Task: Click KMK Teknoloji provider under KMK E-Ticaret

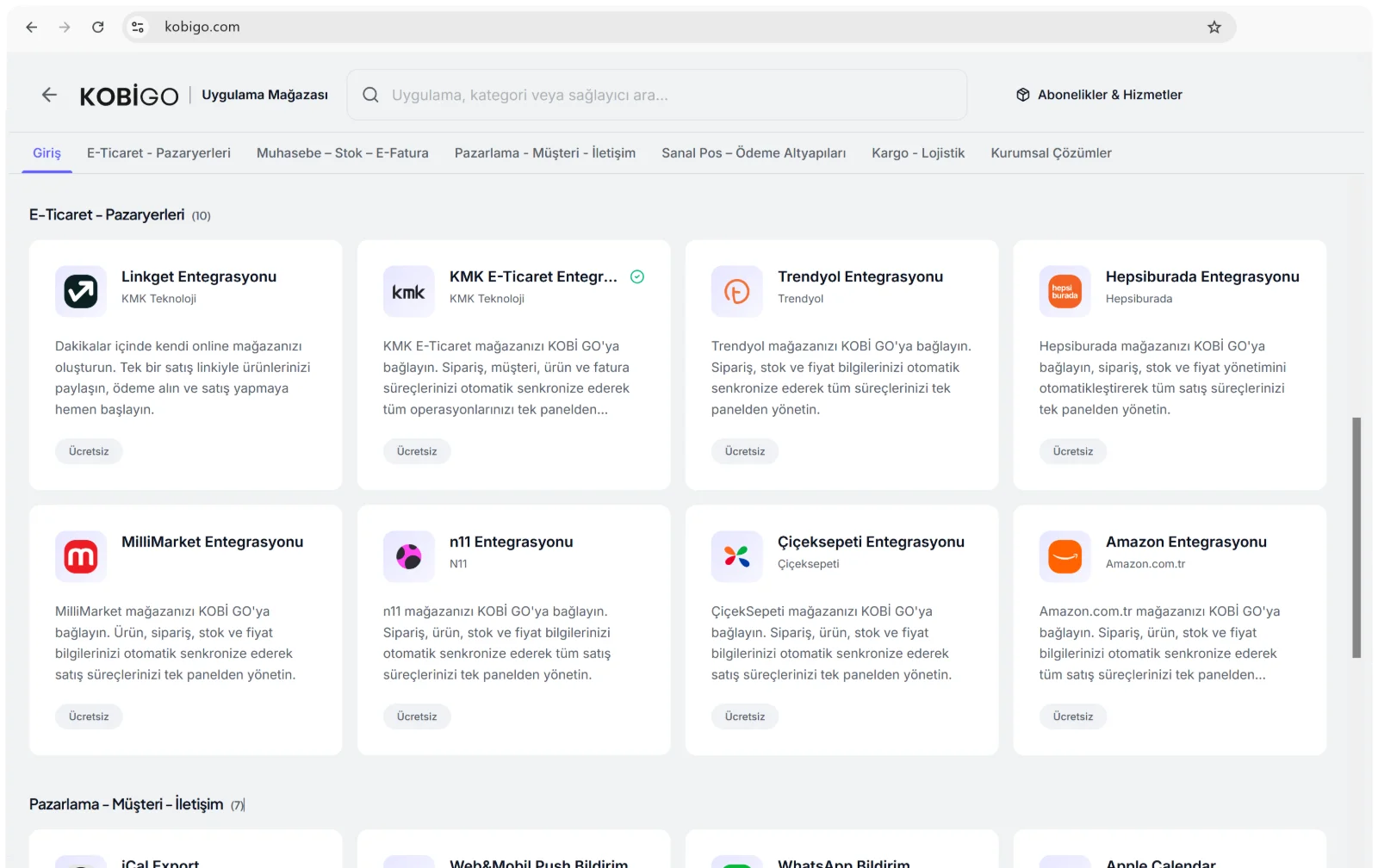Action: click(x=487, y=299)
